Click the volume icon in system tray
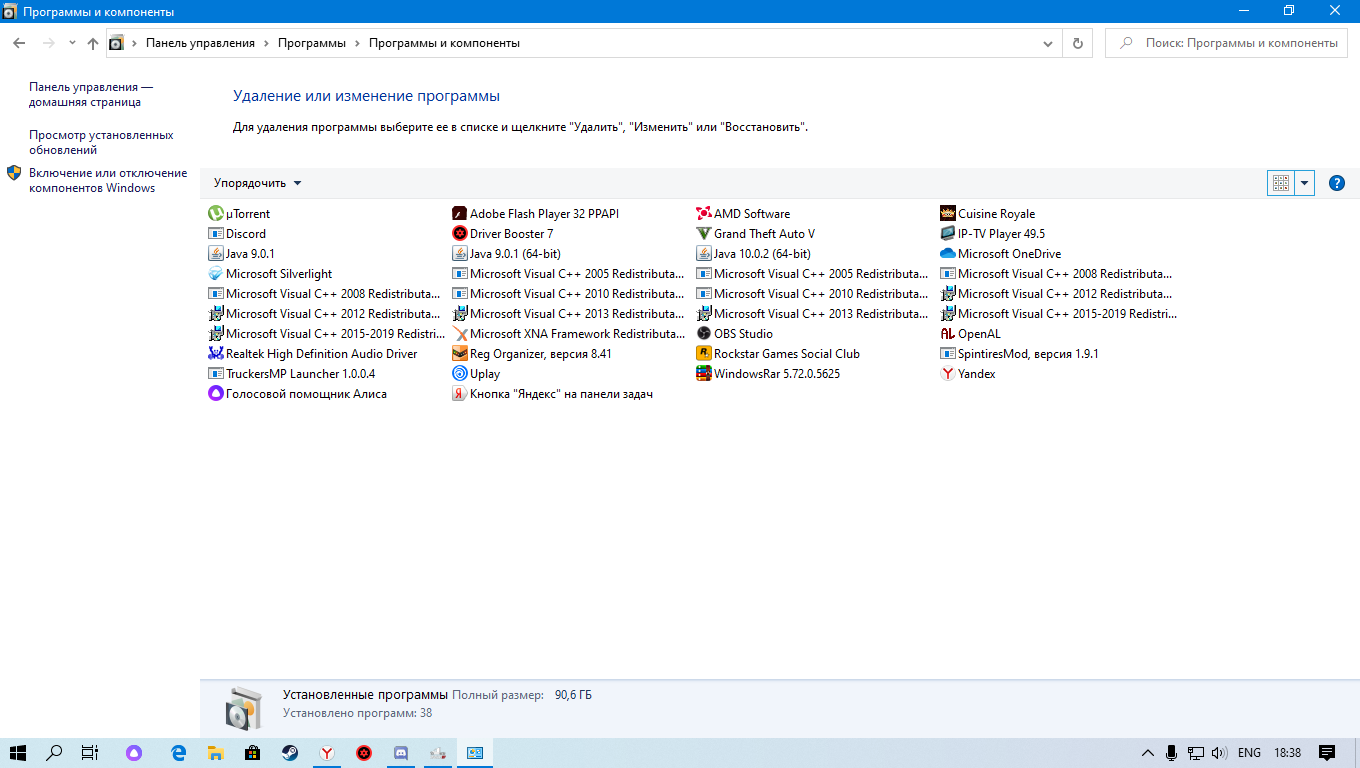1360x768 pixels. (1219, 753)
